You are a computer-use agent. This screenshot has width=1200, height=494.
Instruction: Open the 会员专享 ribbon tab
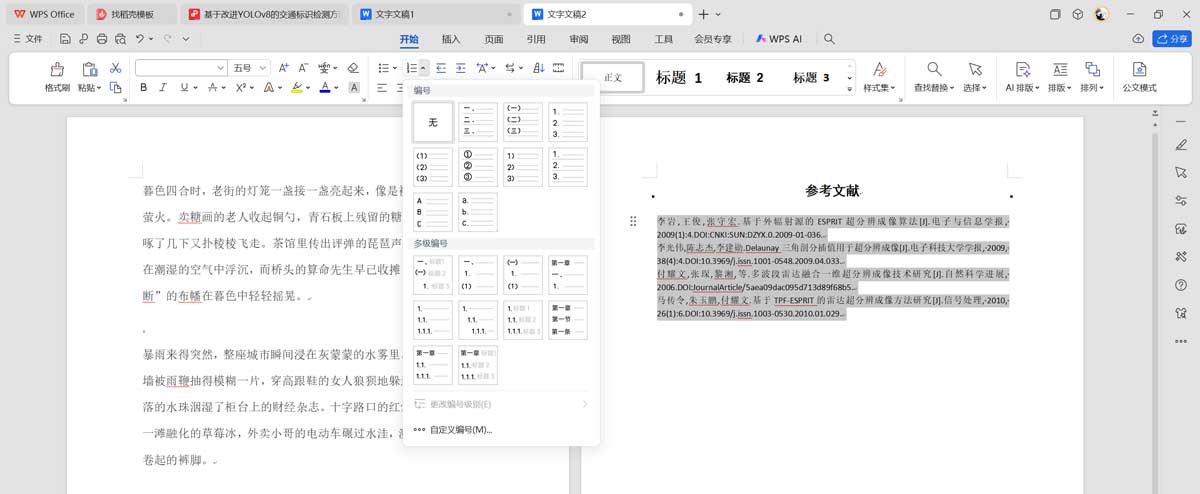[713, 39]
